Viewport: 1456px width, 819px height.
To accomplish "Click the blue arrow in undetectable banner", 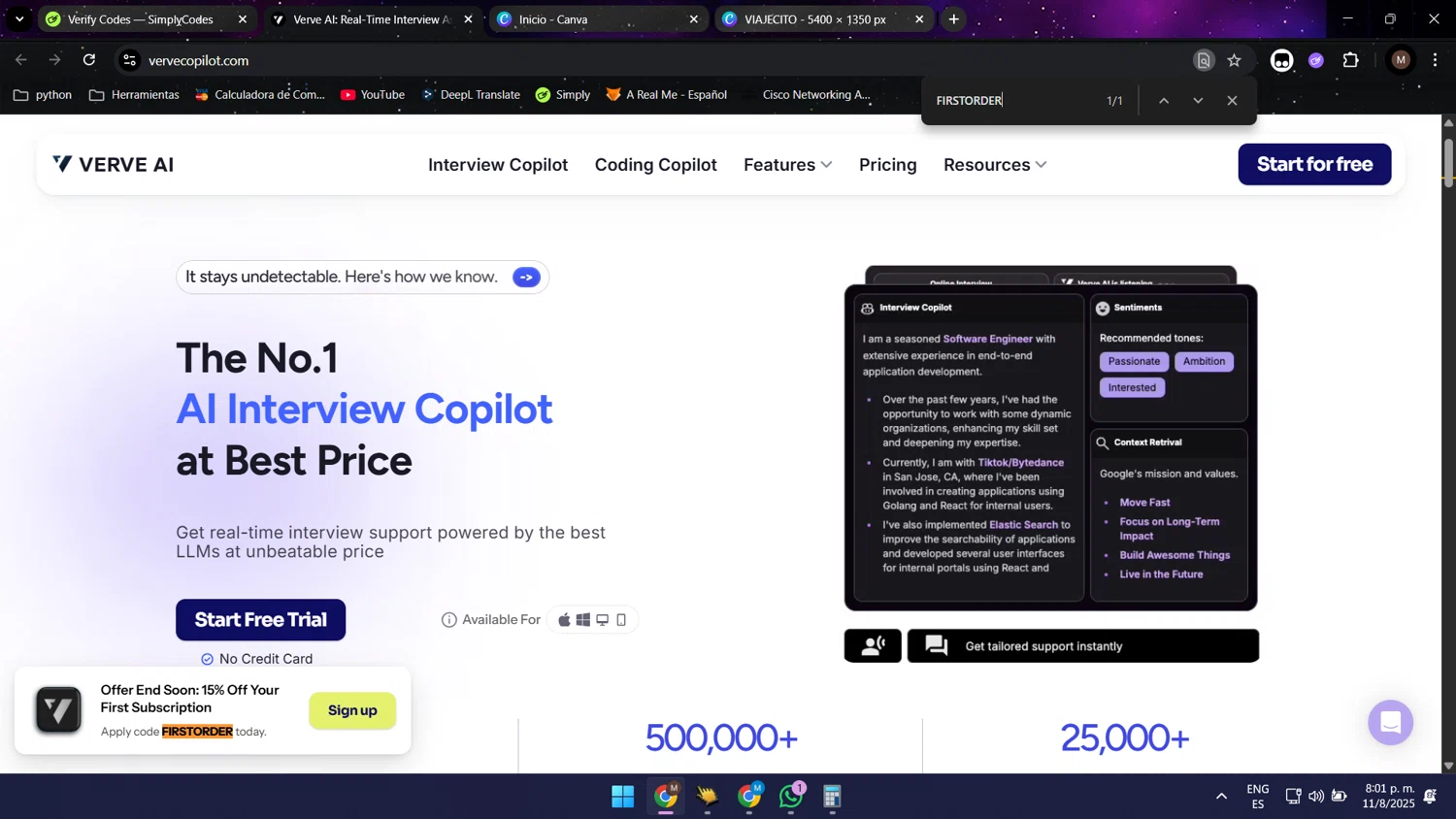I will (526, 278).
